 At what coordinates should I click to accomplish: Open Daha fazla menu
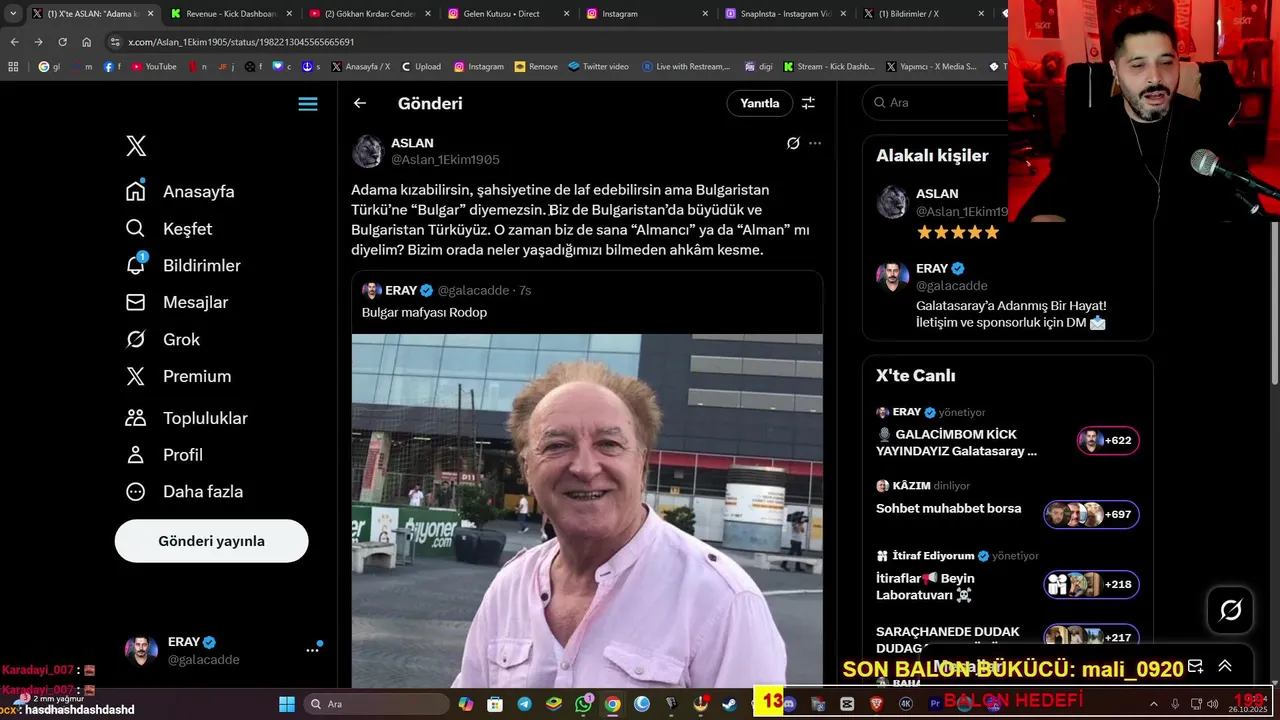click(184, 491)
